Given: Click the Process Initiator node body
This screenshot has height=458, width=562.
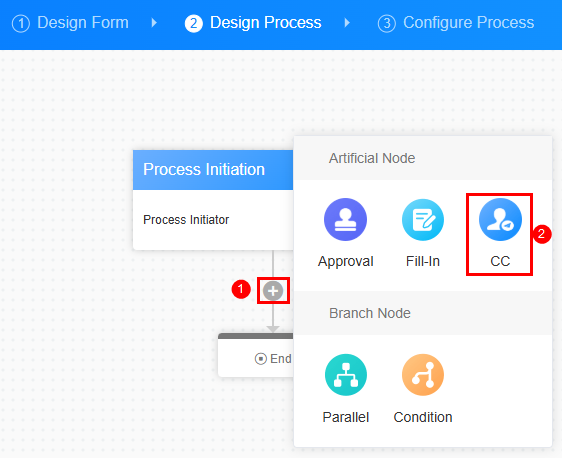Looking at the screenshot, I should point(213,220).
